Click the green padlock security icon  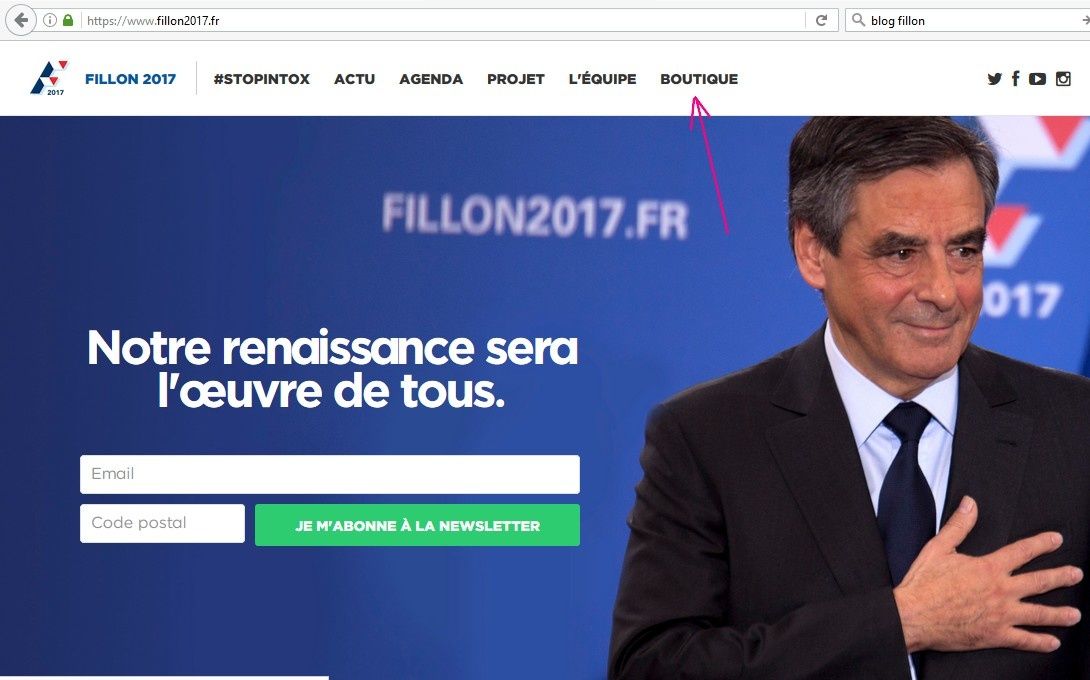point(67,20)
